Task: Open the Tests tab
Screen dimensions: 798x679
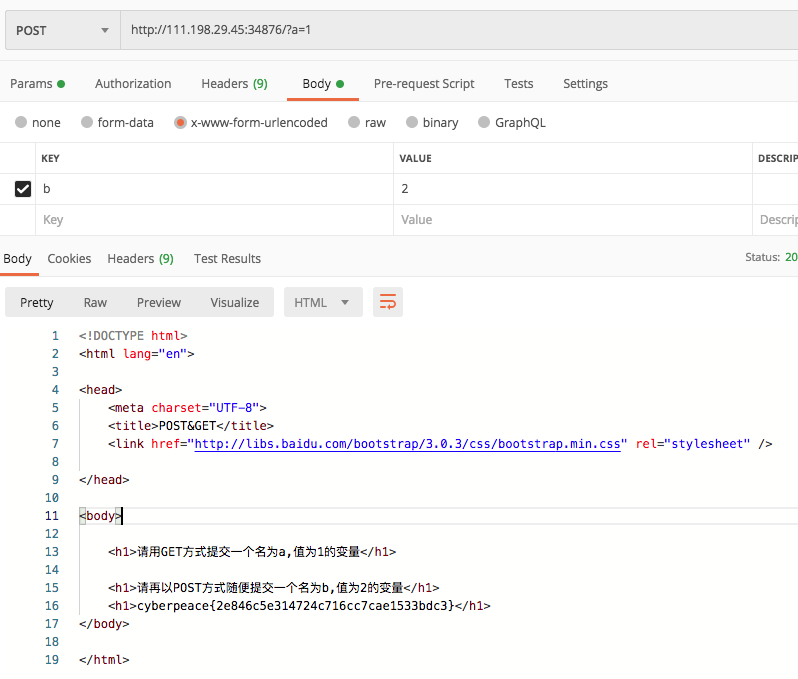Action: 519,83
